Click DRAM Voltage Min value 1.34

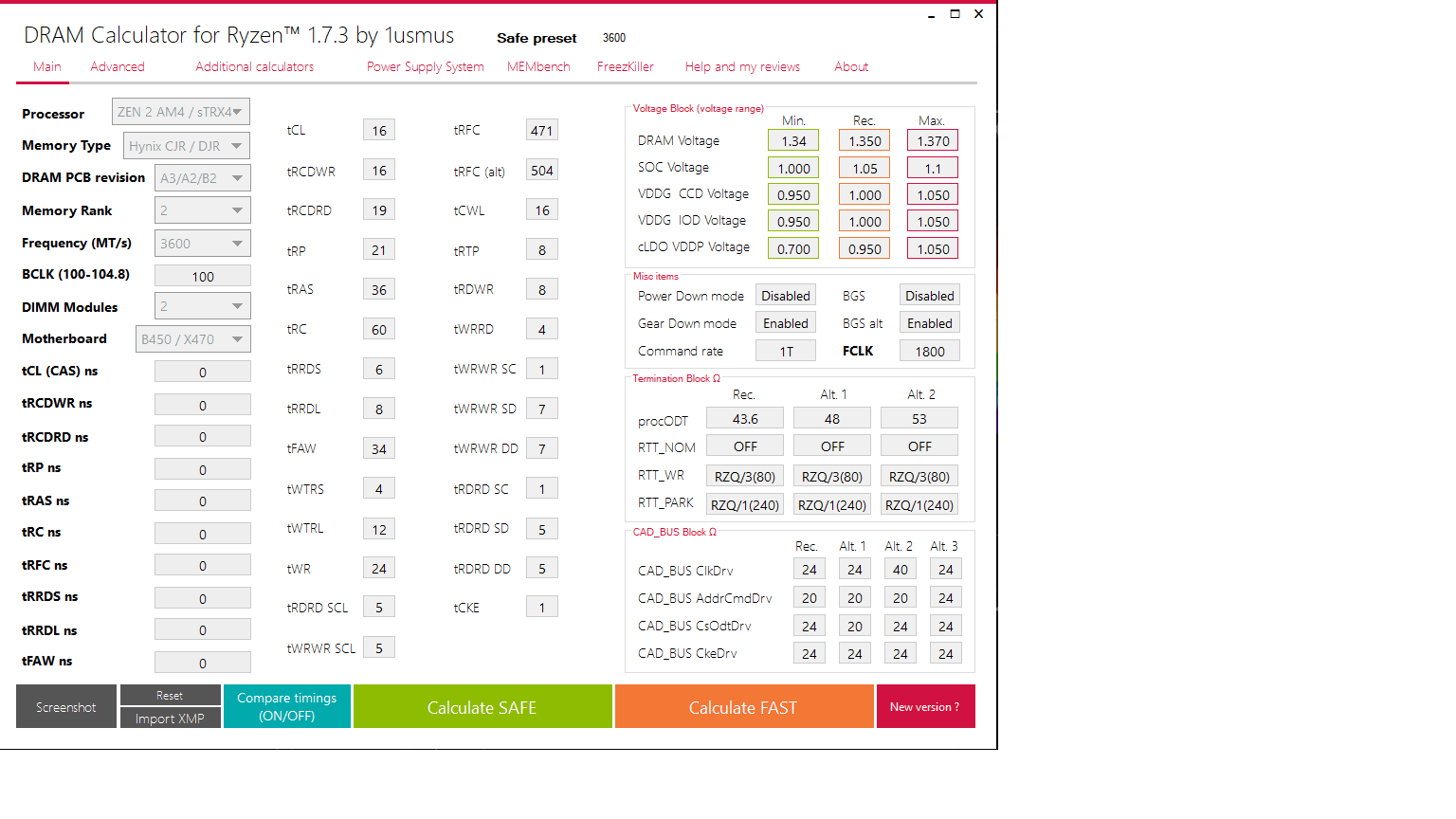(x=793, y=140)
